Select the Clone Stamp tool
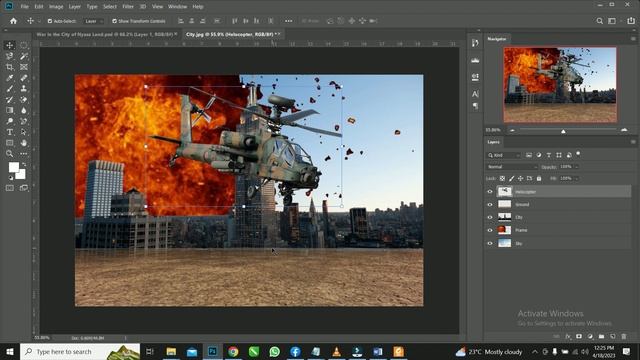 coord(24,89)
